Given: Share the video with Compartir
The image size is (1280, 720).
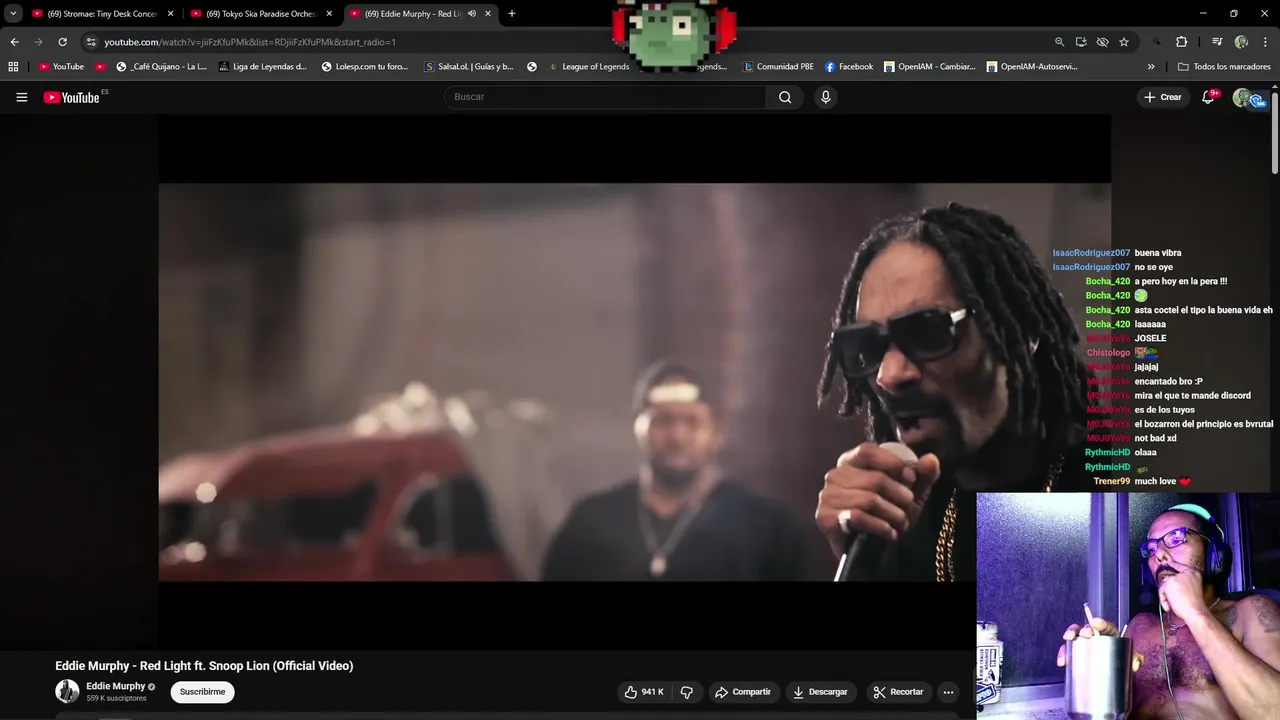Looking at the screenshot, I should pos(743,692).
